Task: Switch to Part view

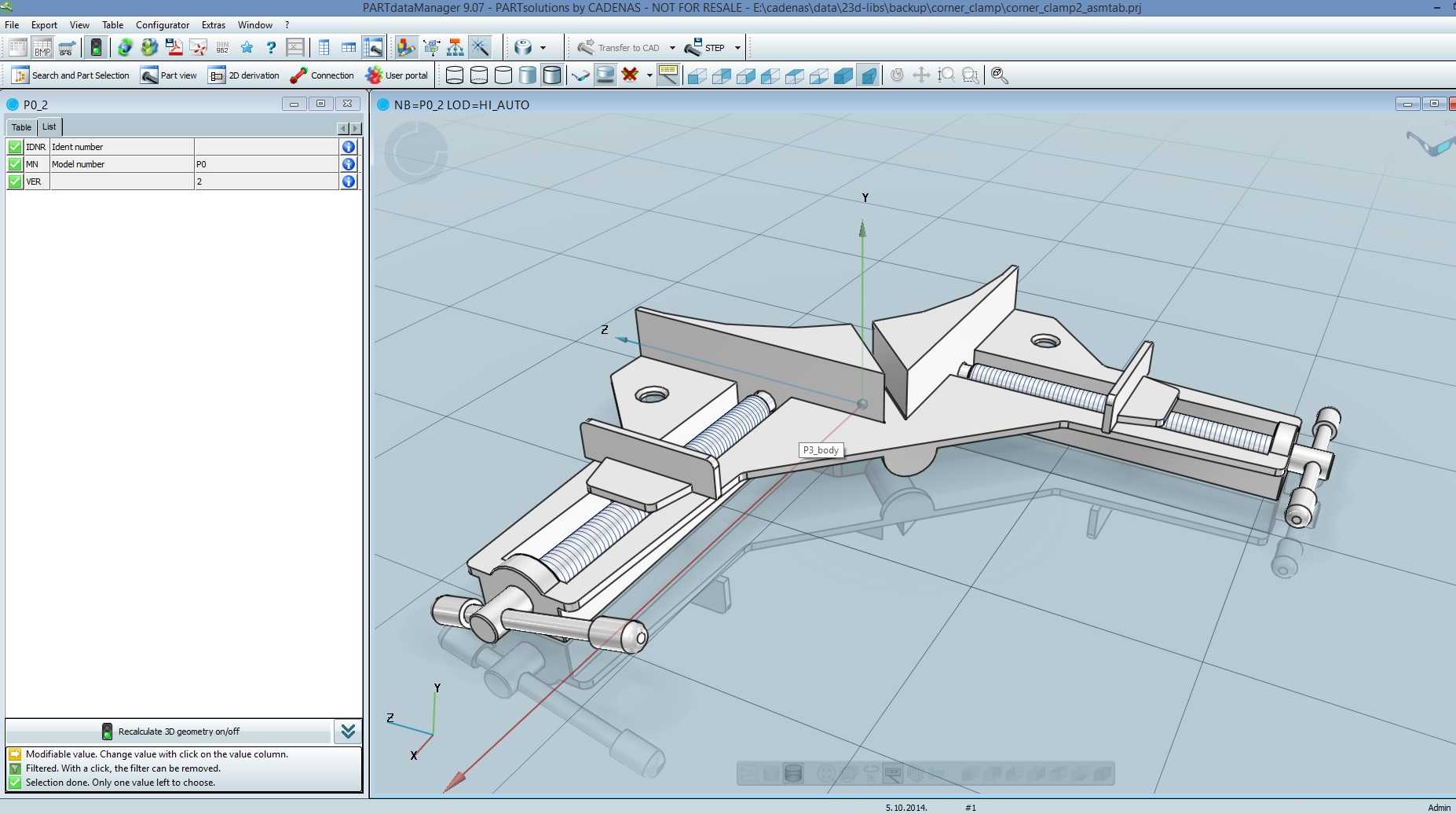Action: point(169,75)
